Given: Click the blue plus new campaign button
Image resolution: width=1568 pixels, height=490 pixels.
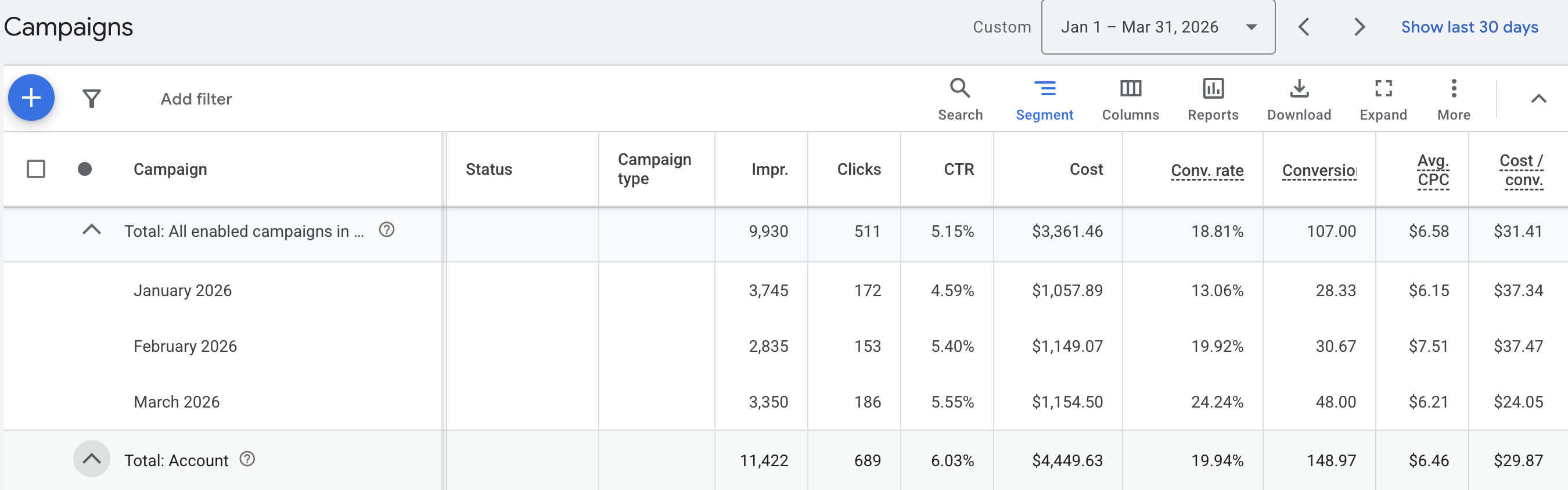Looking at the screenshot, I should point(31,98).
